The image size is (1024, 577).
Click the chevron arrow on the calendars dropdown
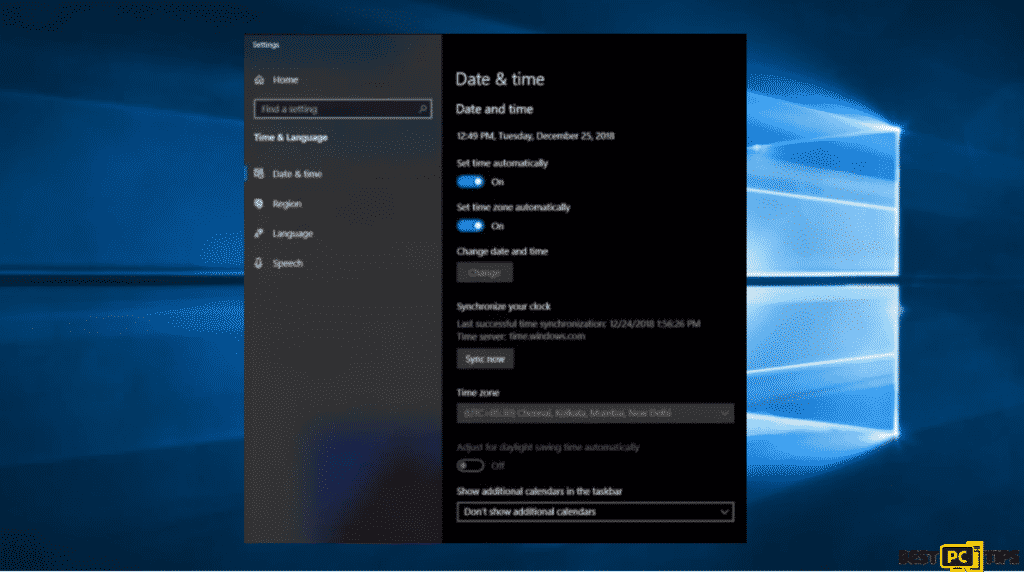coord(724,512)
